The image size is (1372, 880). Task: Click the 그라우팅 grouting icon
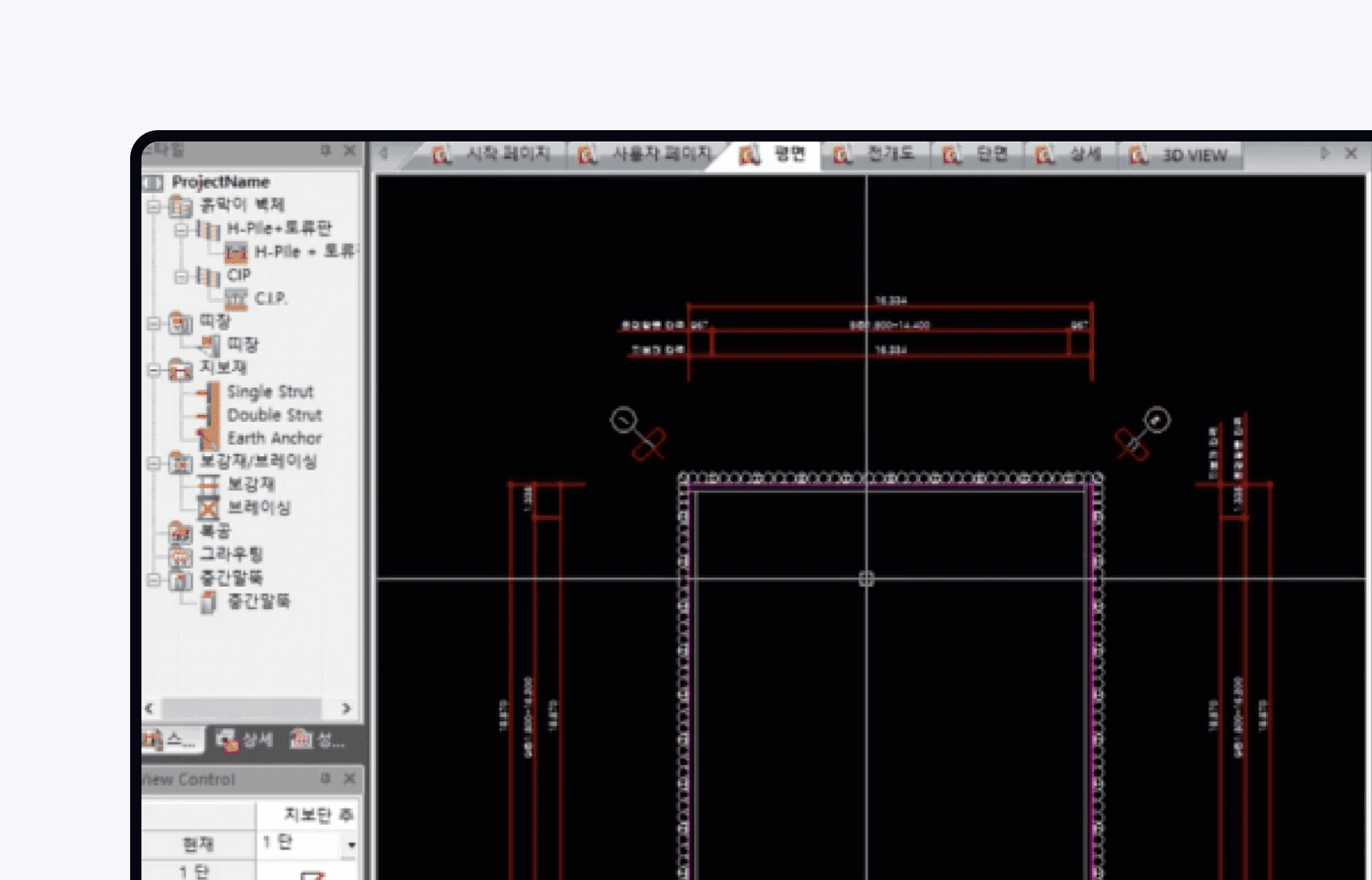click(x=180, y=555)
